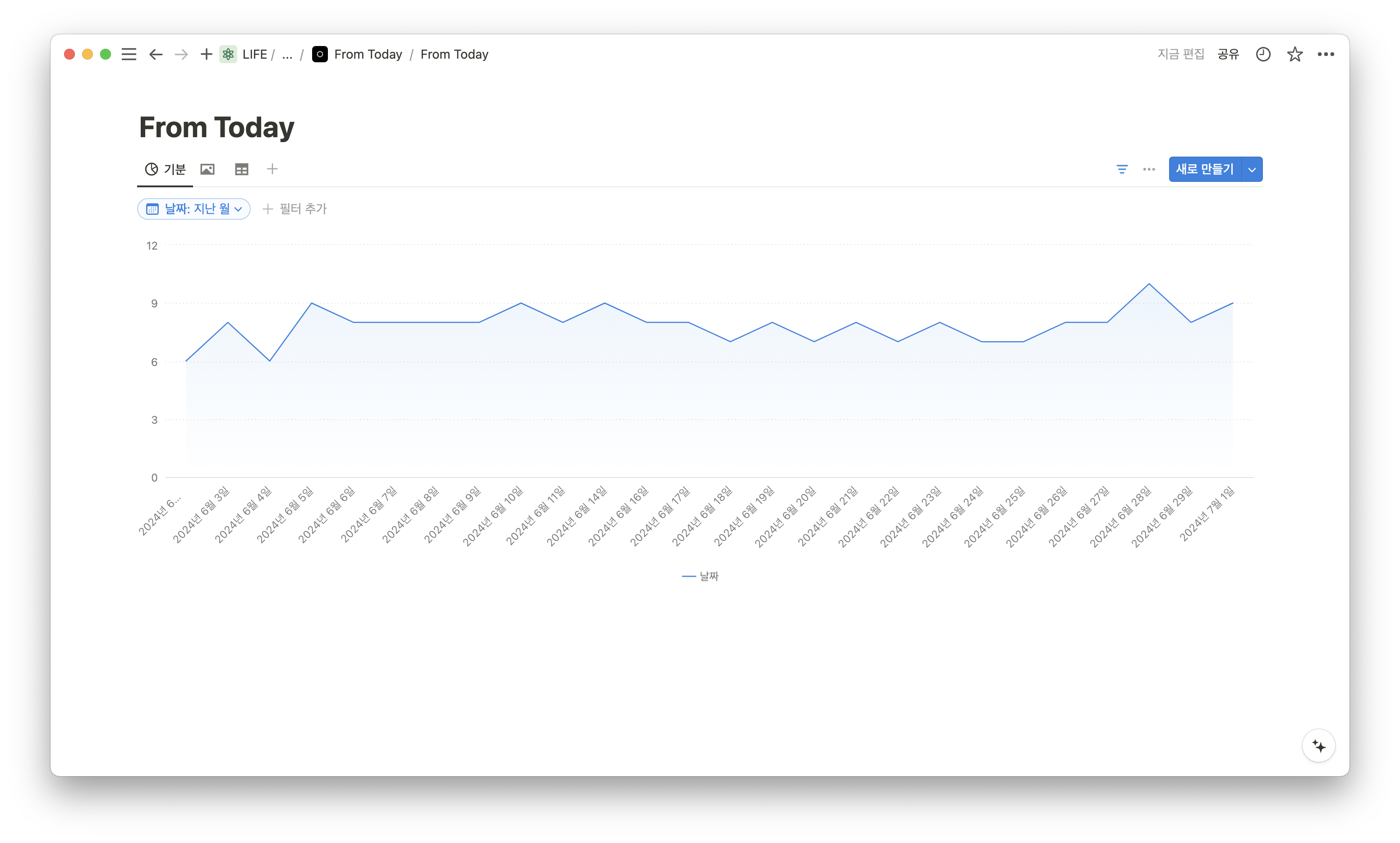1400x843 pixels.
Task: Open database view options ellipsis menu
Action: (1149, 169)
